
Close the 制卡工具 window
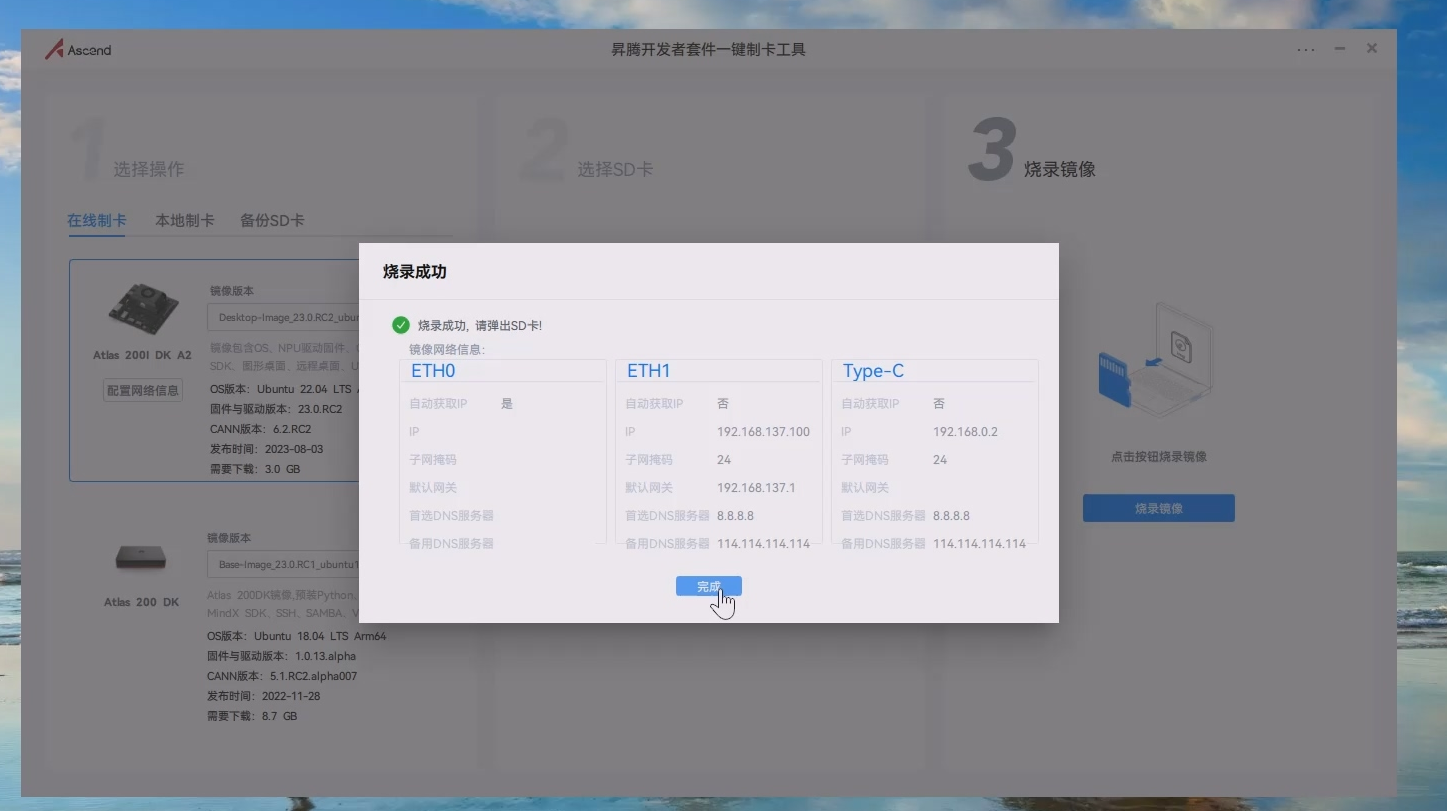click(1372, 48)
